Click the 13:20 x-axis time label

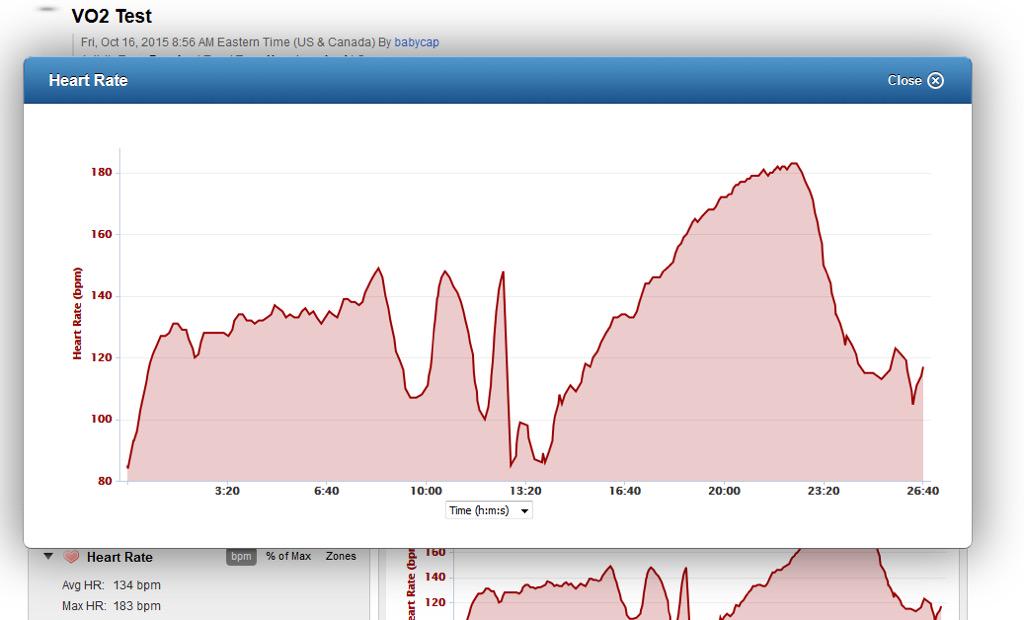526,491
